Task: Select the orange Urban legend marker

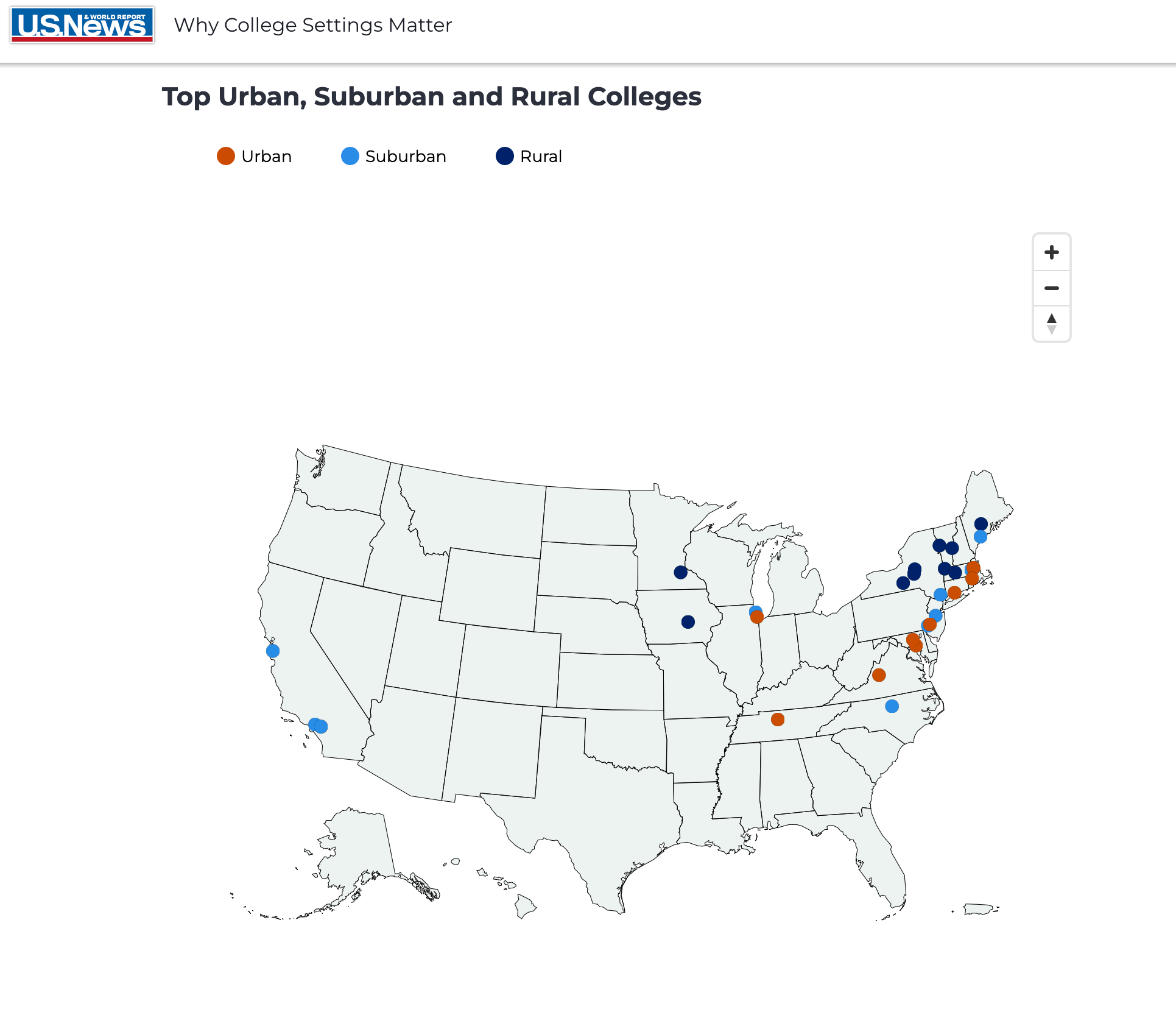Action: [225, 156]
